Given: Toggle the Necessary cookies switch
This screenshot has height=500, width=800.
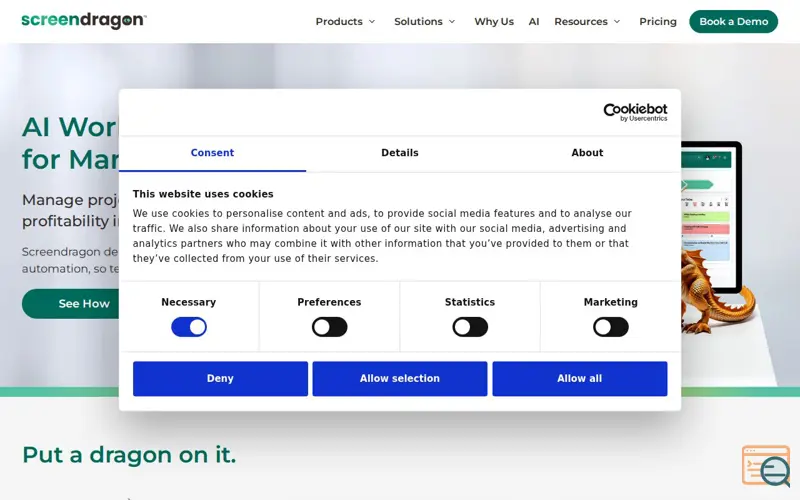Looking at the screenshot, I should [x=189, y=327].
